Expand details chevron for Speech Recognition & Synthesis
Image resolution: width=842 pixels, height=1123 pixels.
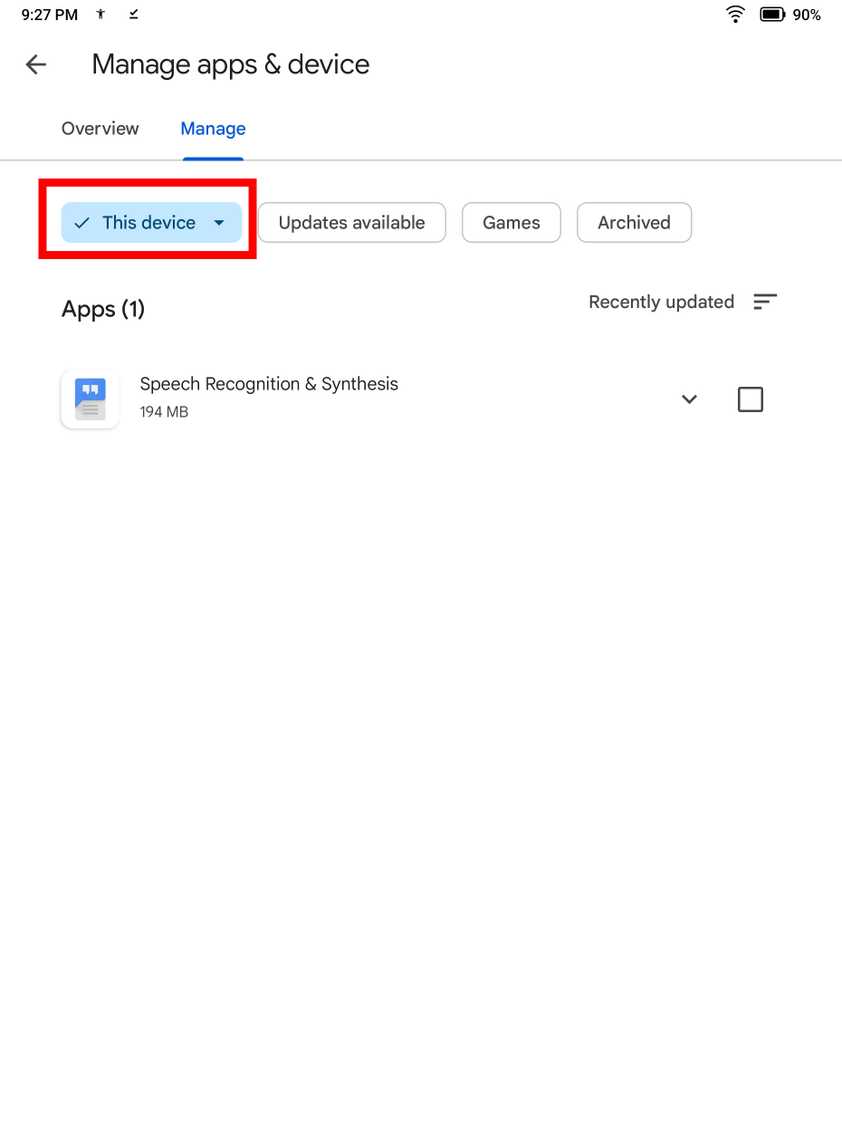689,399
